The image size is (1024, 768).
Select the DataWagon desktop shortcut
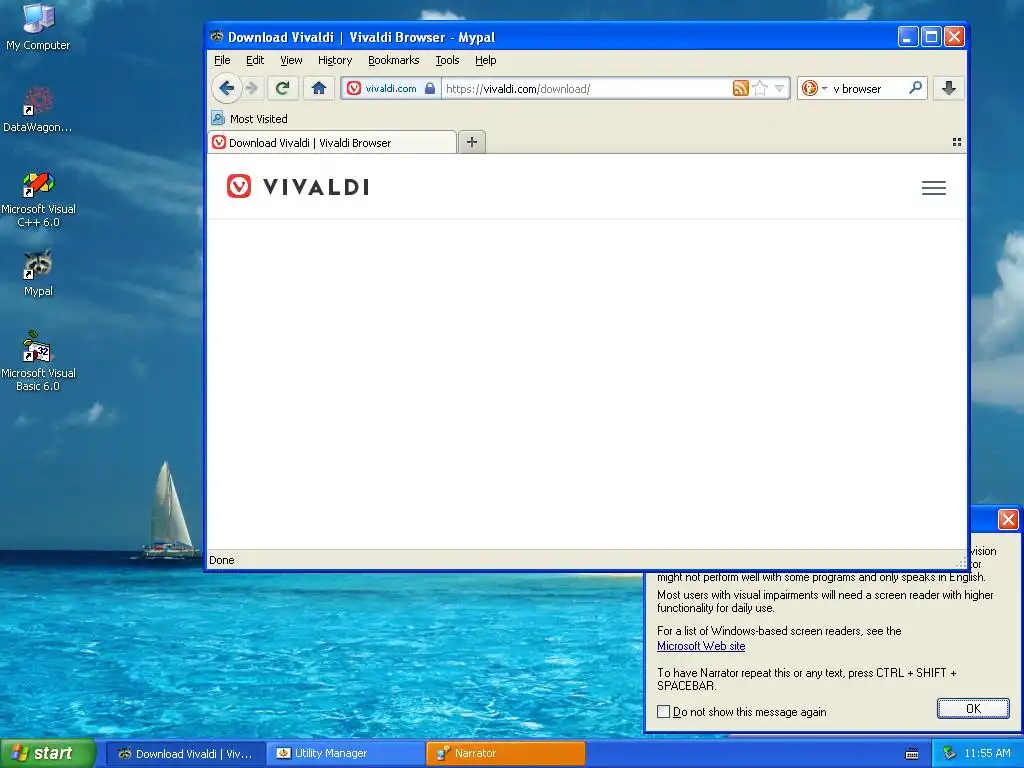coord(38,110)
